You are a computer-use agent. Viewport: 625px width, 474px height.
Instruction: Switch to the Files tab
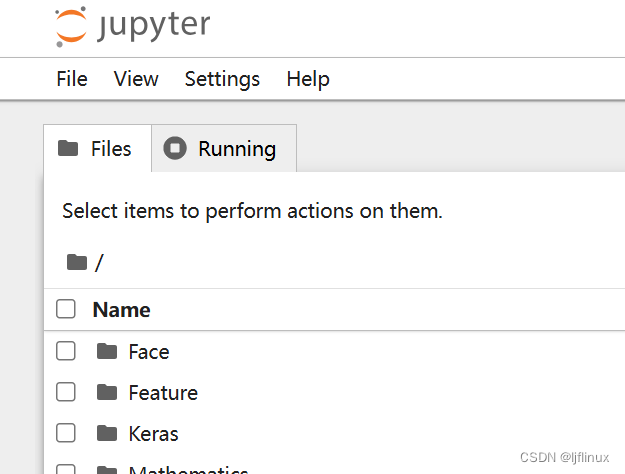point(98,149)
